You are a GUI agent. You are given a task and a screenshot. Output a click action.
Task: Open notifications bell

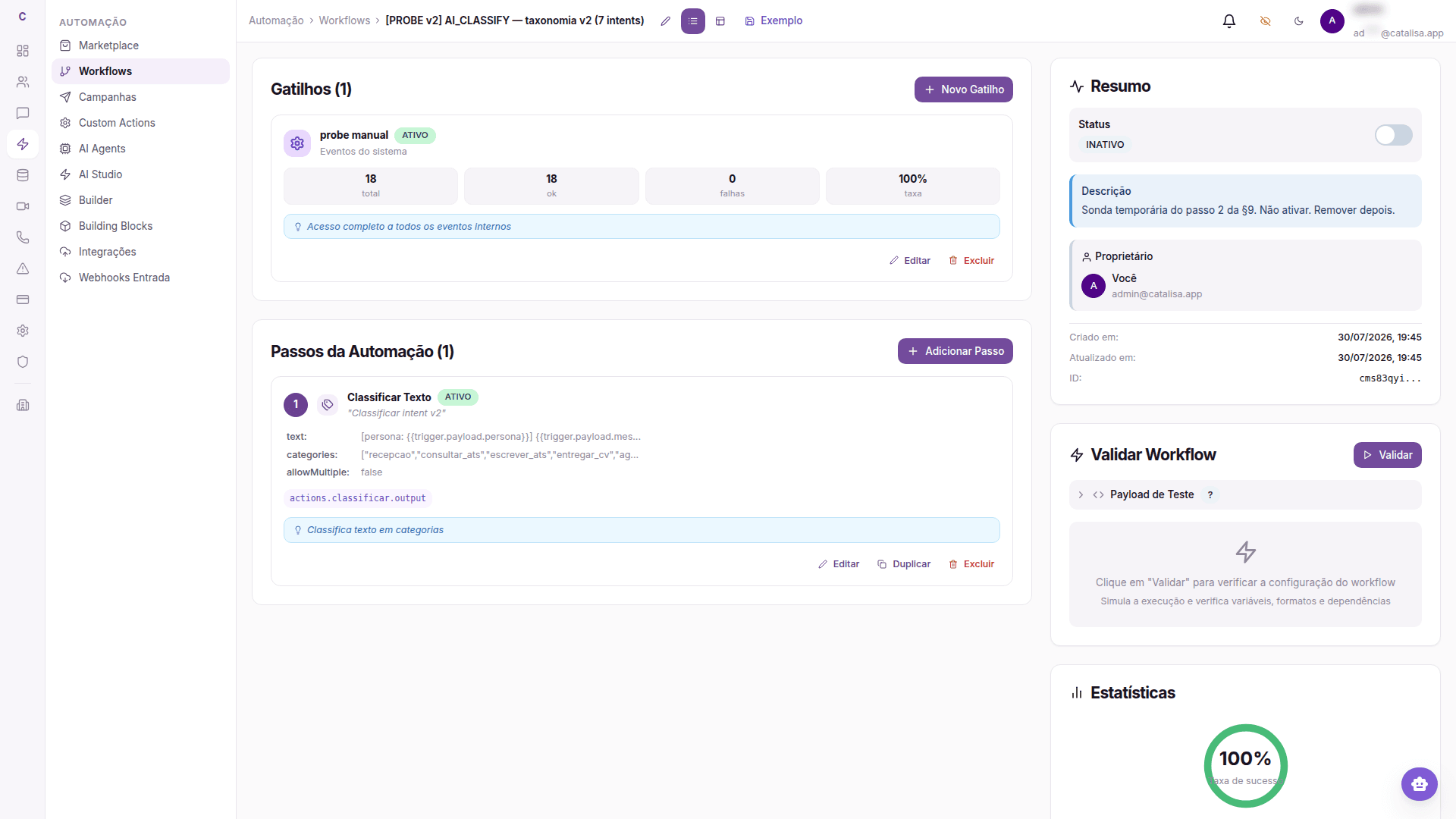[x=1229, y=21]
